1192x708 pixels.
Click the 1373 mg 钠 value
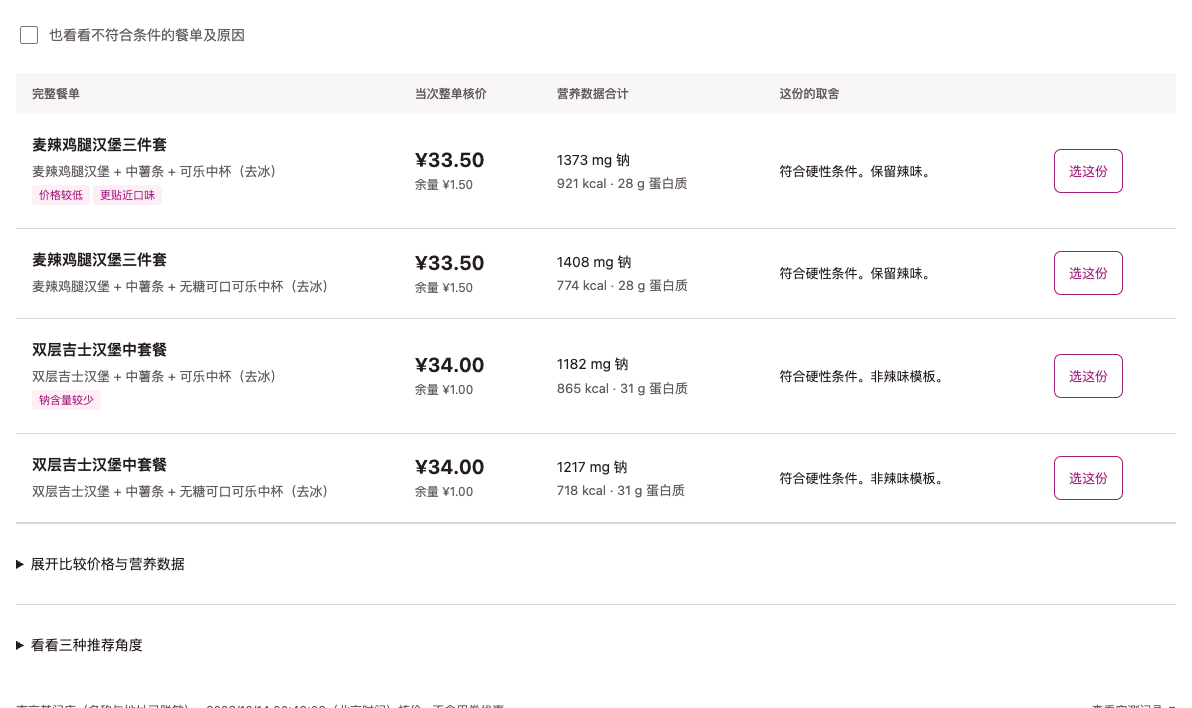click(593, 160)
